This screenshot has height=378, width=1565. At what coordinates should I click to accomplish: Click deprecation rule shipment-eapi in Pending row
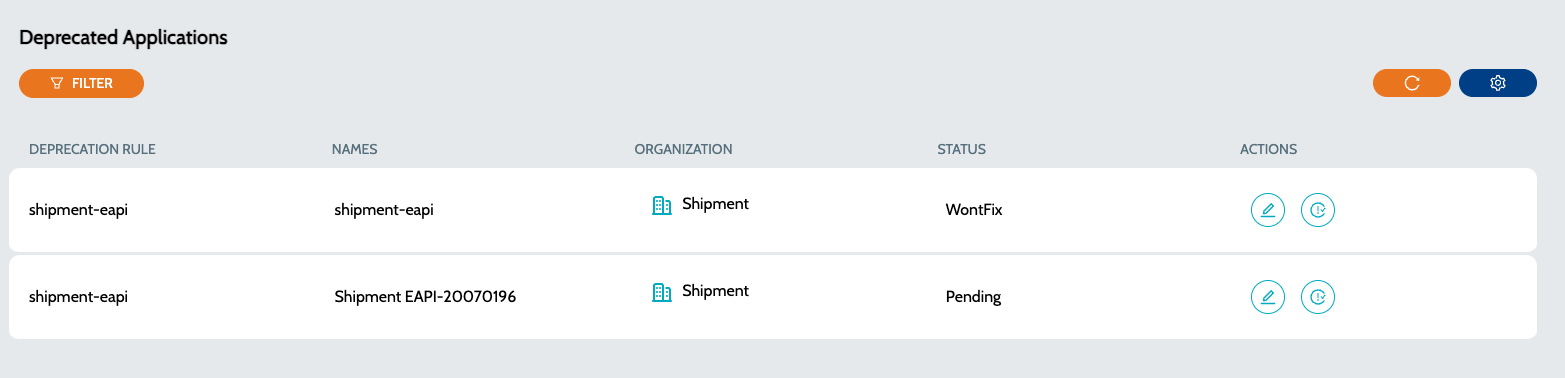79,297
